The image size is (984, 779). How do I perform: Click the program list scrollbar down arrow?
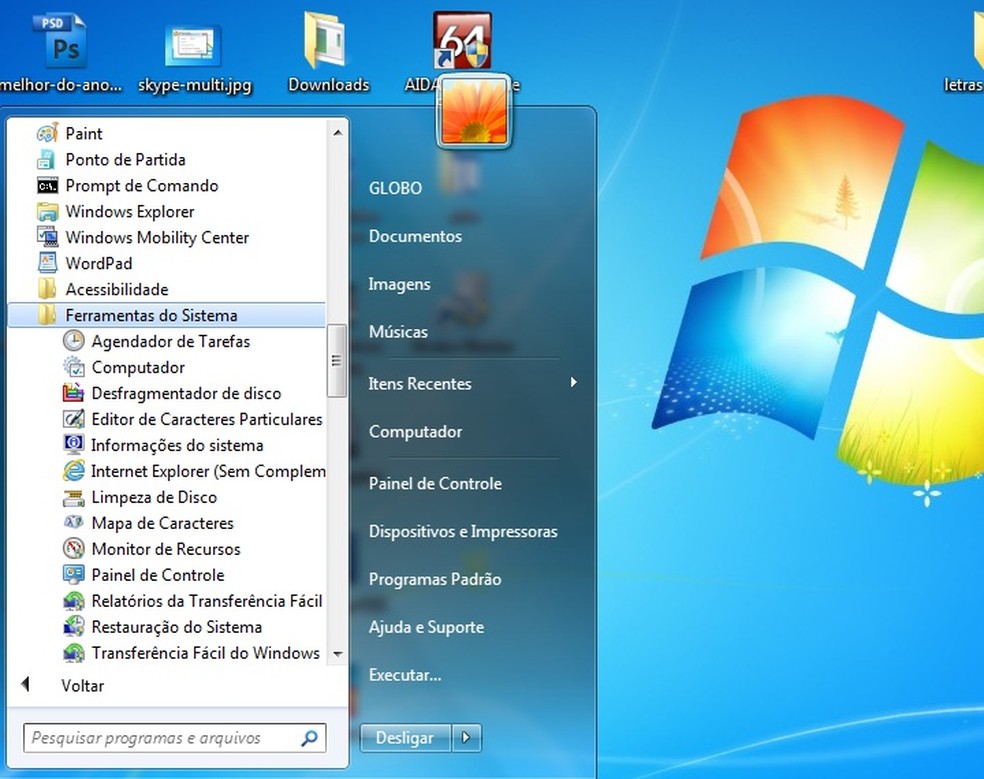click(337, 654)
